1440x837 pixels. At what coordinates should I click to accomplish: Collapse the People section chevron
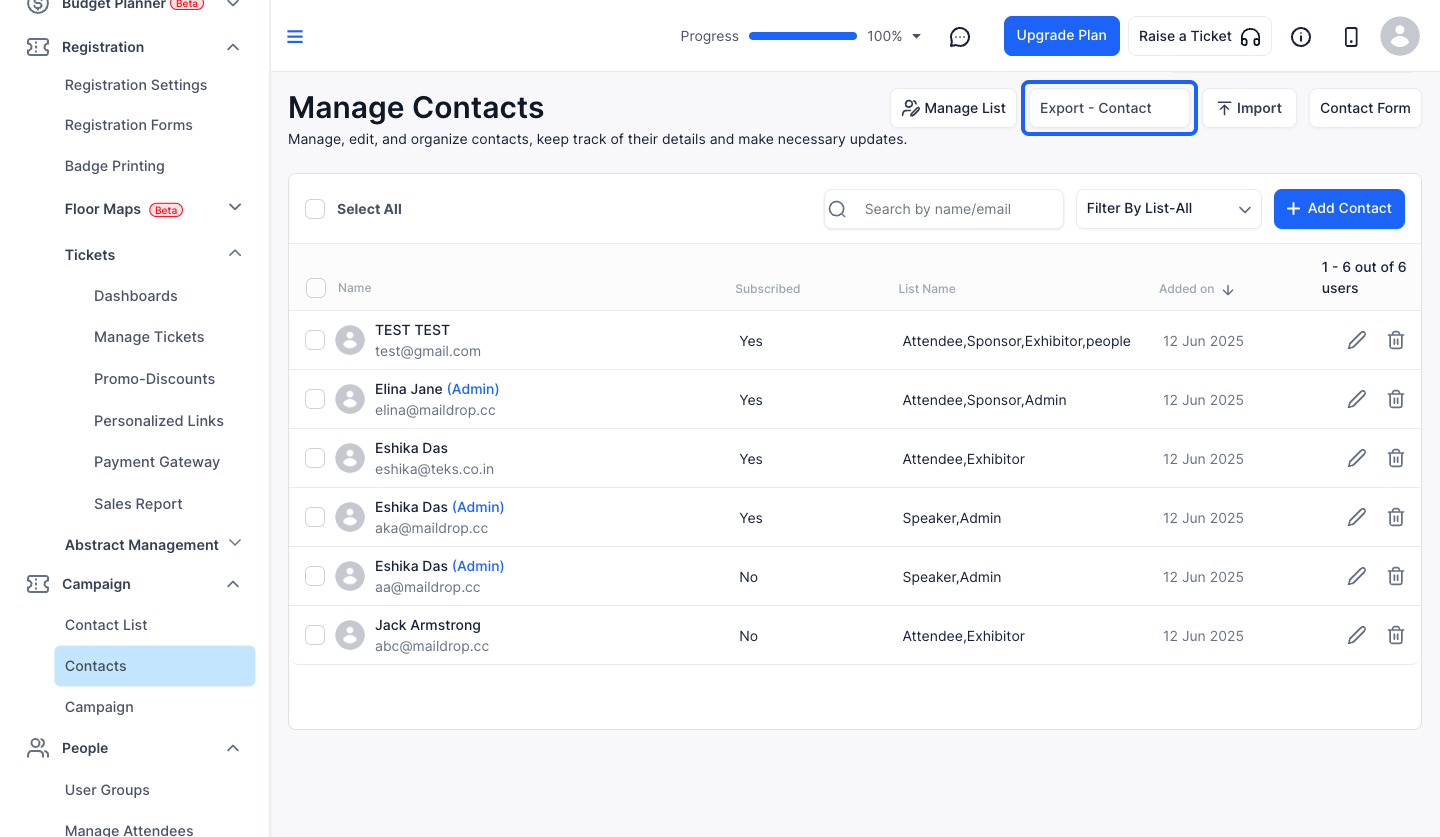[233, 748]
